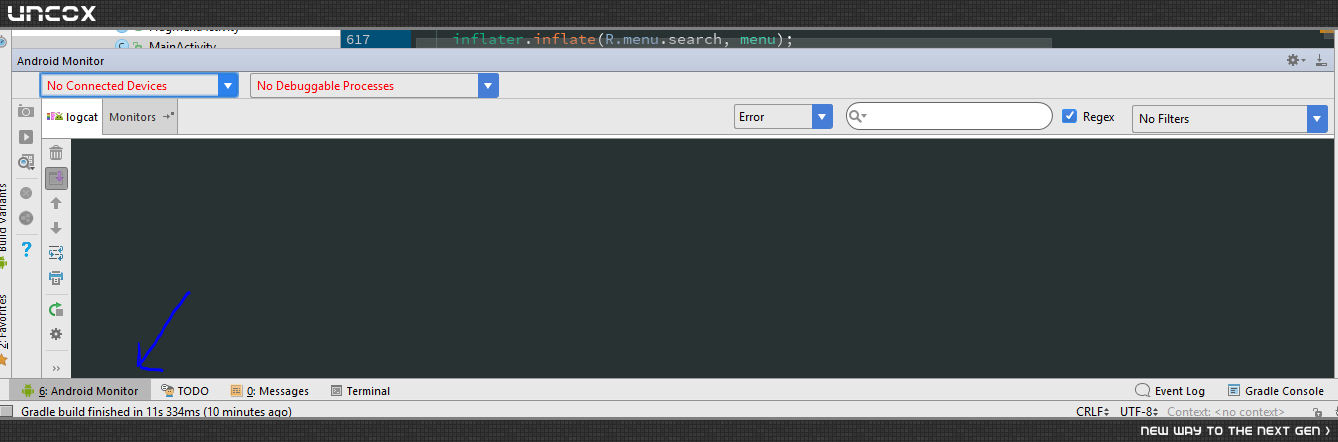Click the tool windows toggle icon in status bar
The width and height of the screenshot is (1338, 442).
pyautogui.click(x=6, y=411)
